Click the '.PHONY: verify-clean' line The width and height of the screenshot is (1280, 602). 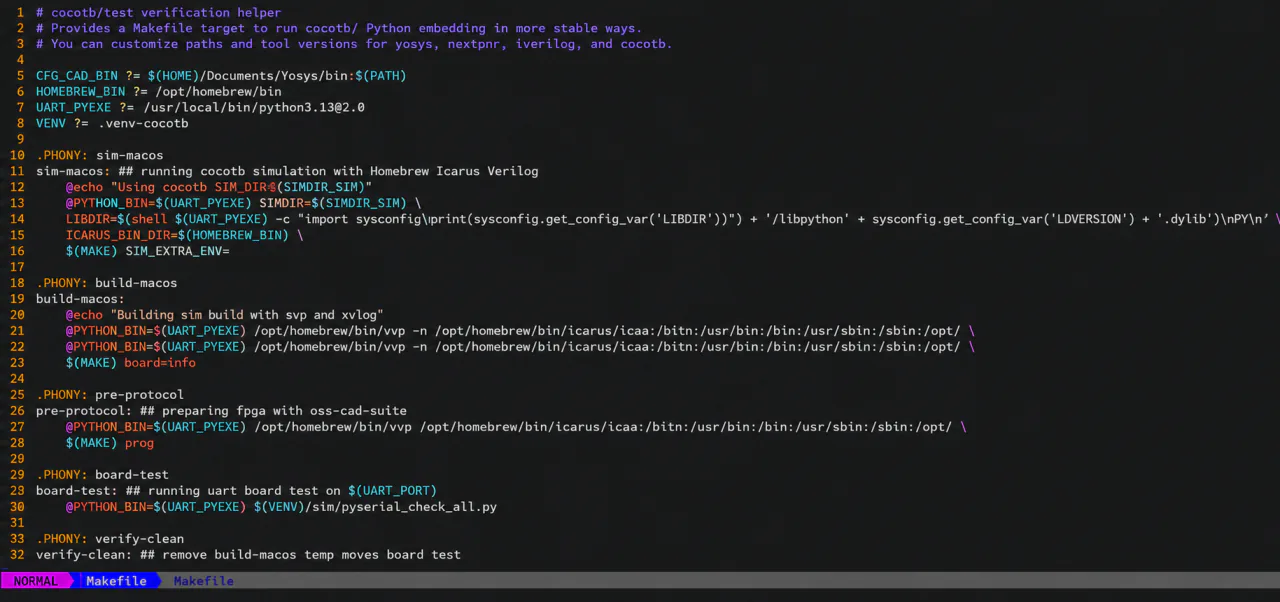tap(110, 540)
